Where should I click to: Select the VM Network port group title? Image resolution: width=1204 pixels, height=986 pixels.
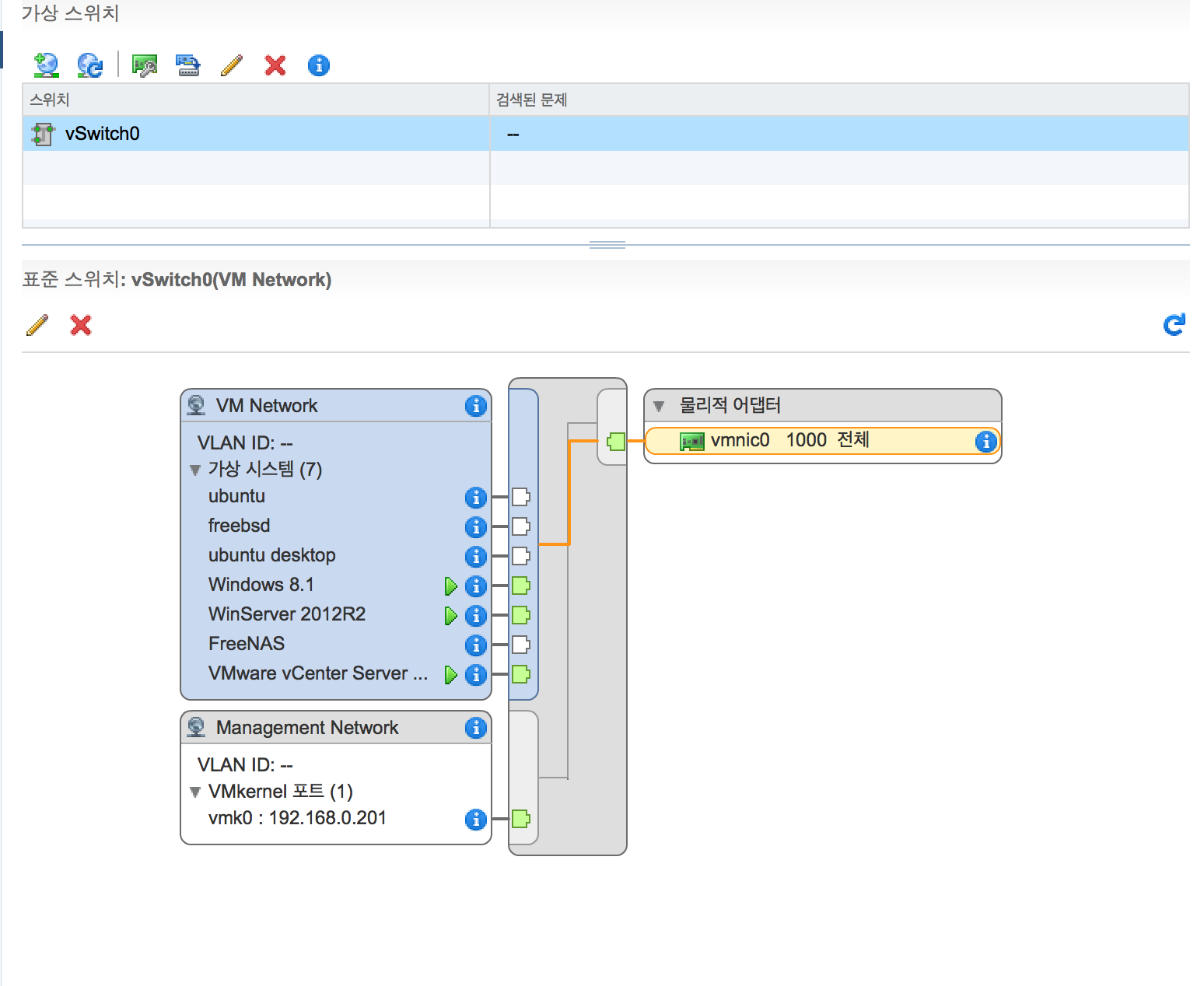(x=267, y=406)
